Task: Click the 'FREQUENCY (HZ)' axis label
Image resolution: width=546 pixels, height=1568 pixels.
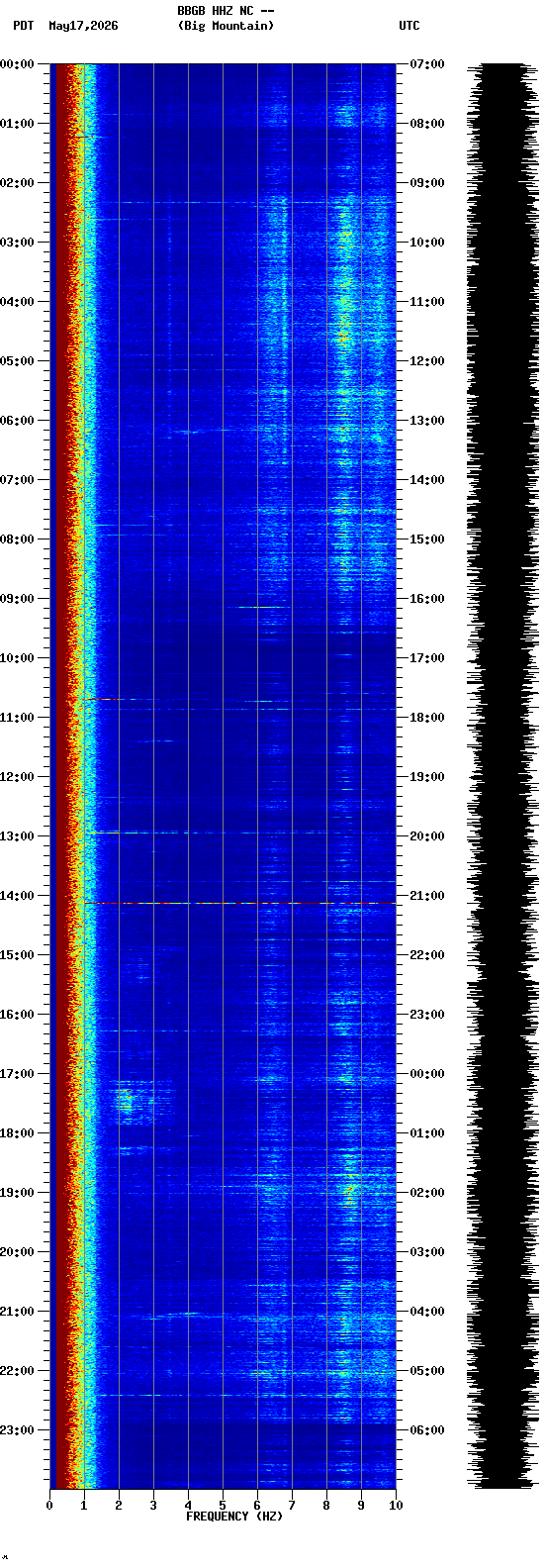Action: [x=234, y=1517]
